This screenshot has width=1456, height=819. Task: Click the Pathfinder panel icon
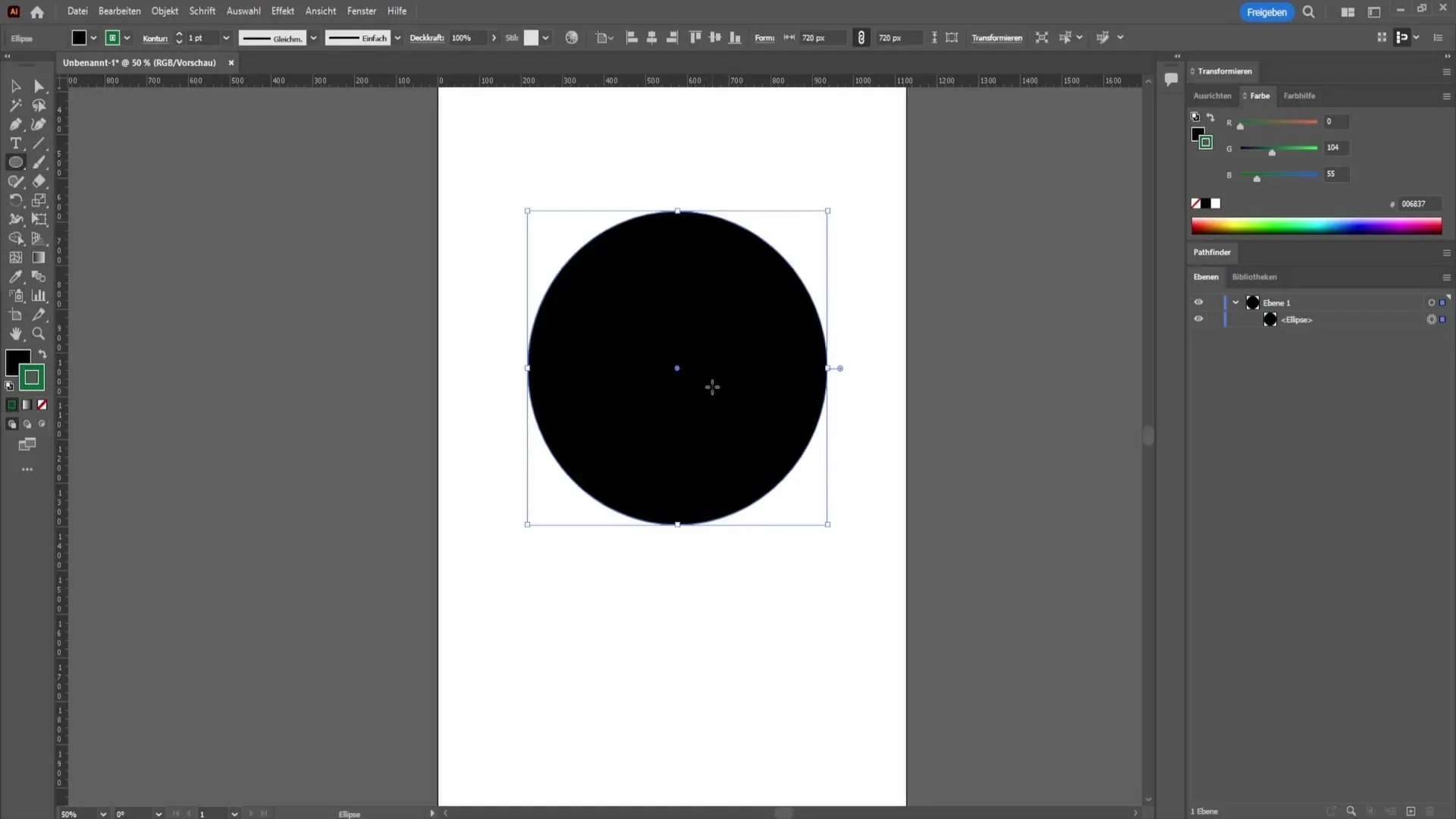click(1213, 251)
